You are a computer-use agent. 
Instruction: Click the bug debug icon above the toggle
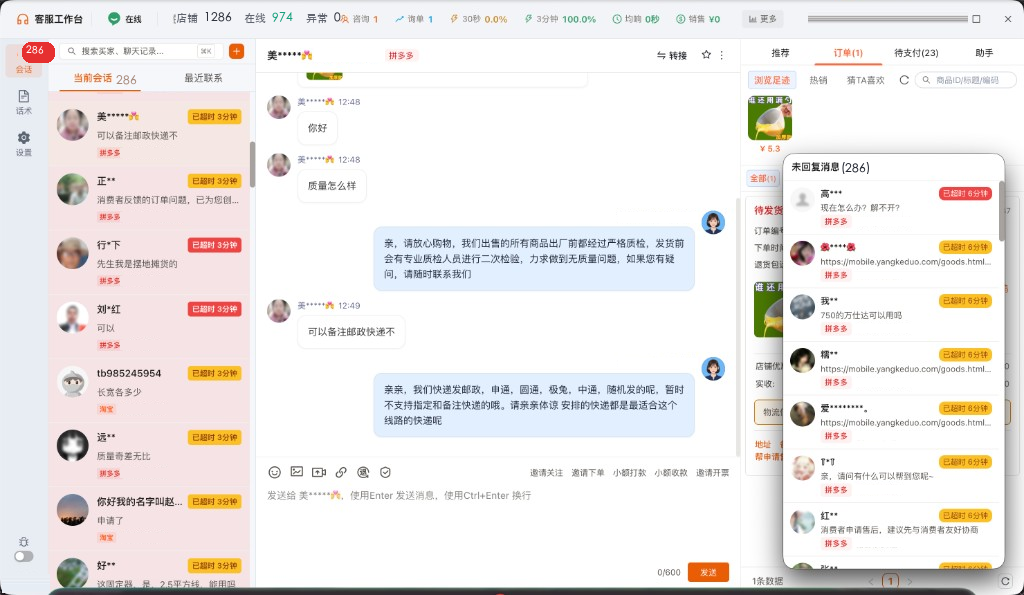[x=24, y=541]
